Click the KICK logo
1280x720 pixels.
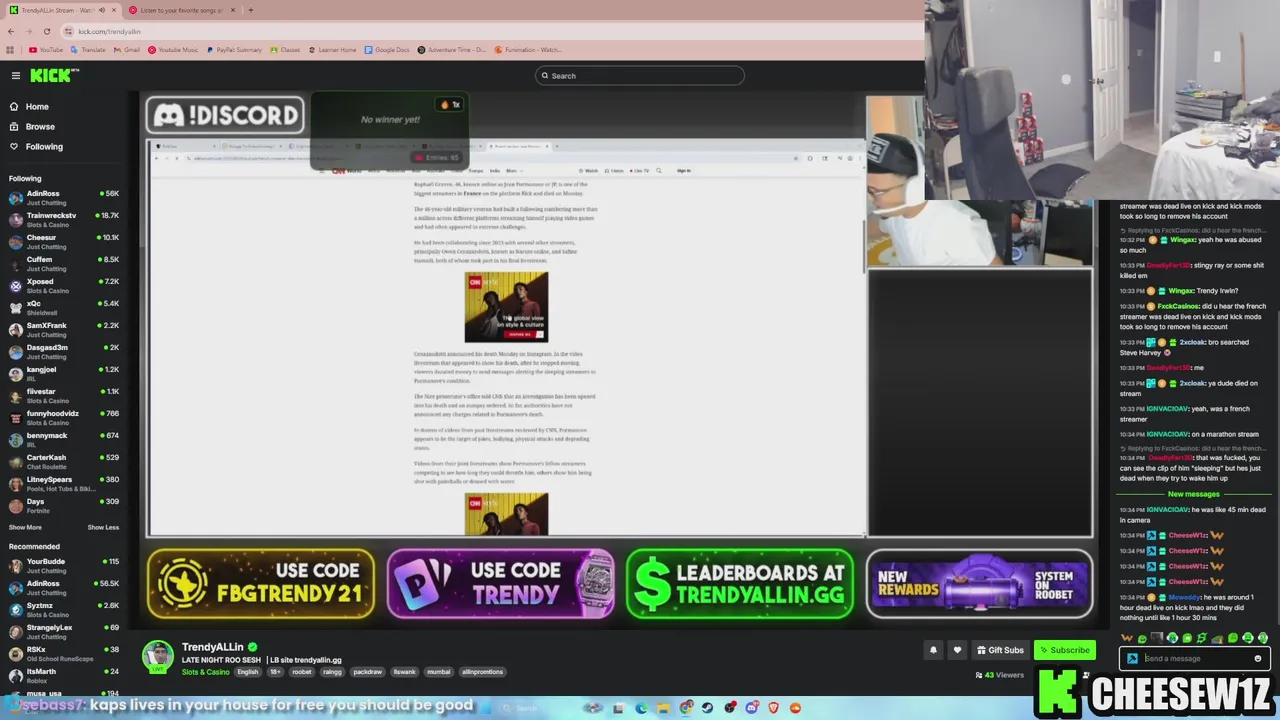coord(52,75)
